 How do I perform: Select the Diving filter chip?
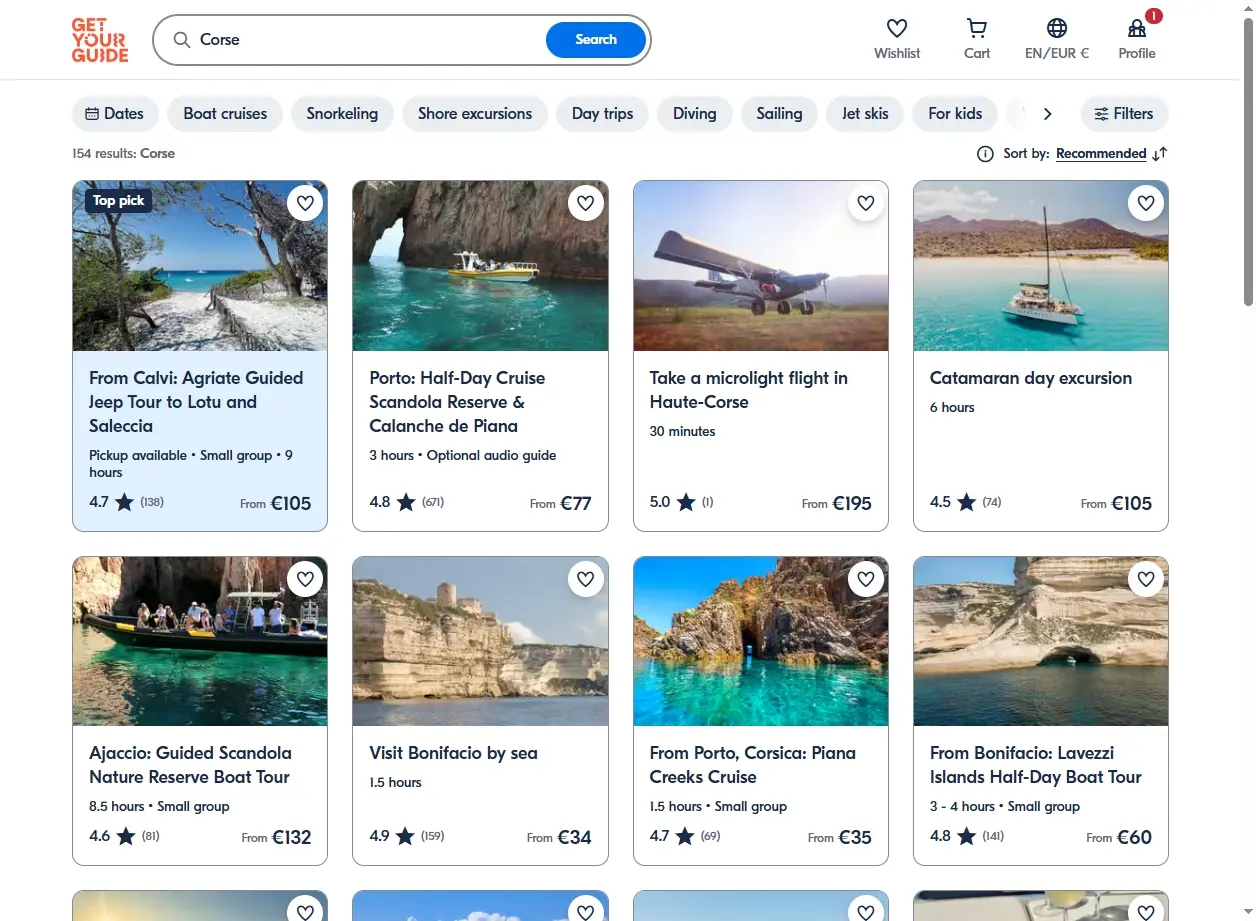[695, 114]
